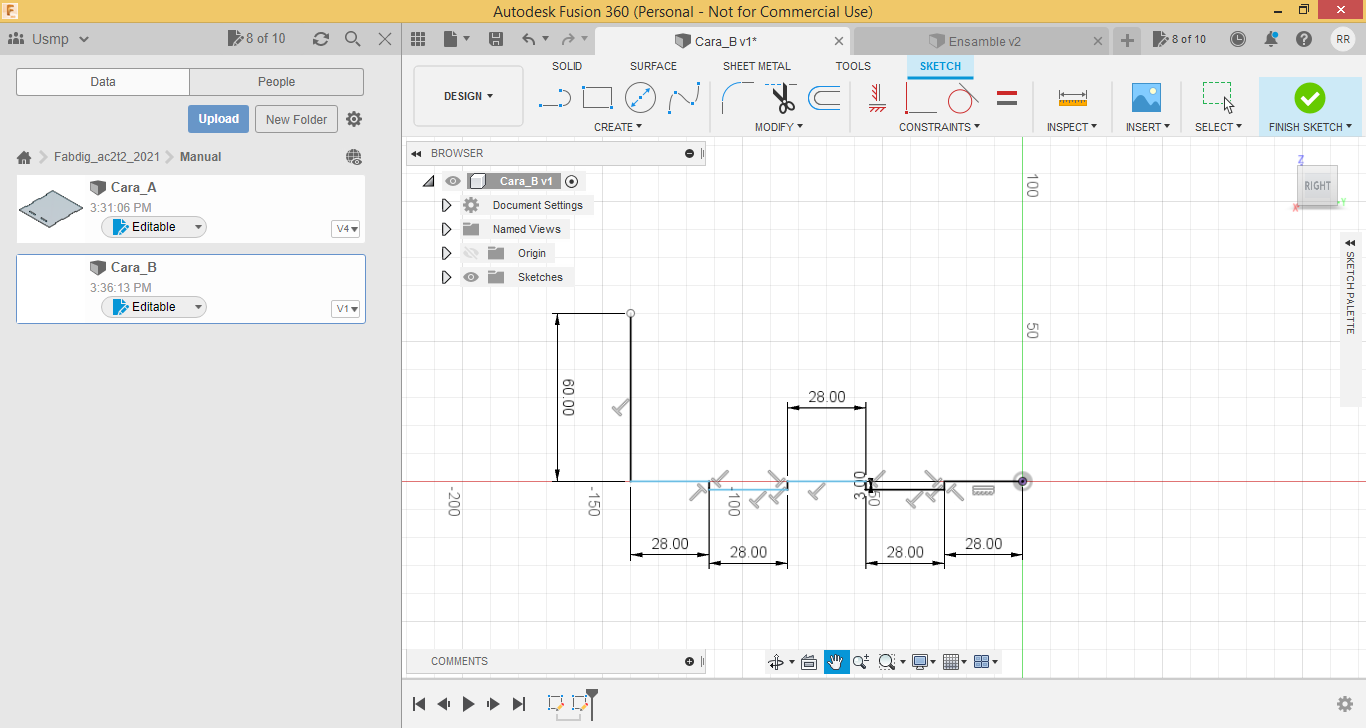Collapse the Cara_B v1 root node
This screenshot has width=1366, height=728.
[429, 181]
